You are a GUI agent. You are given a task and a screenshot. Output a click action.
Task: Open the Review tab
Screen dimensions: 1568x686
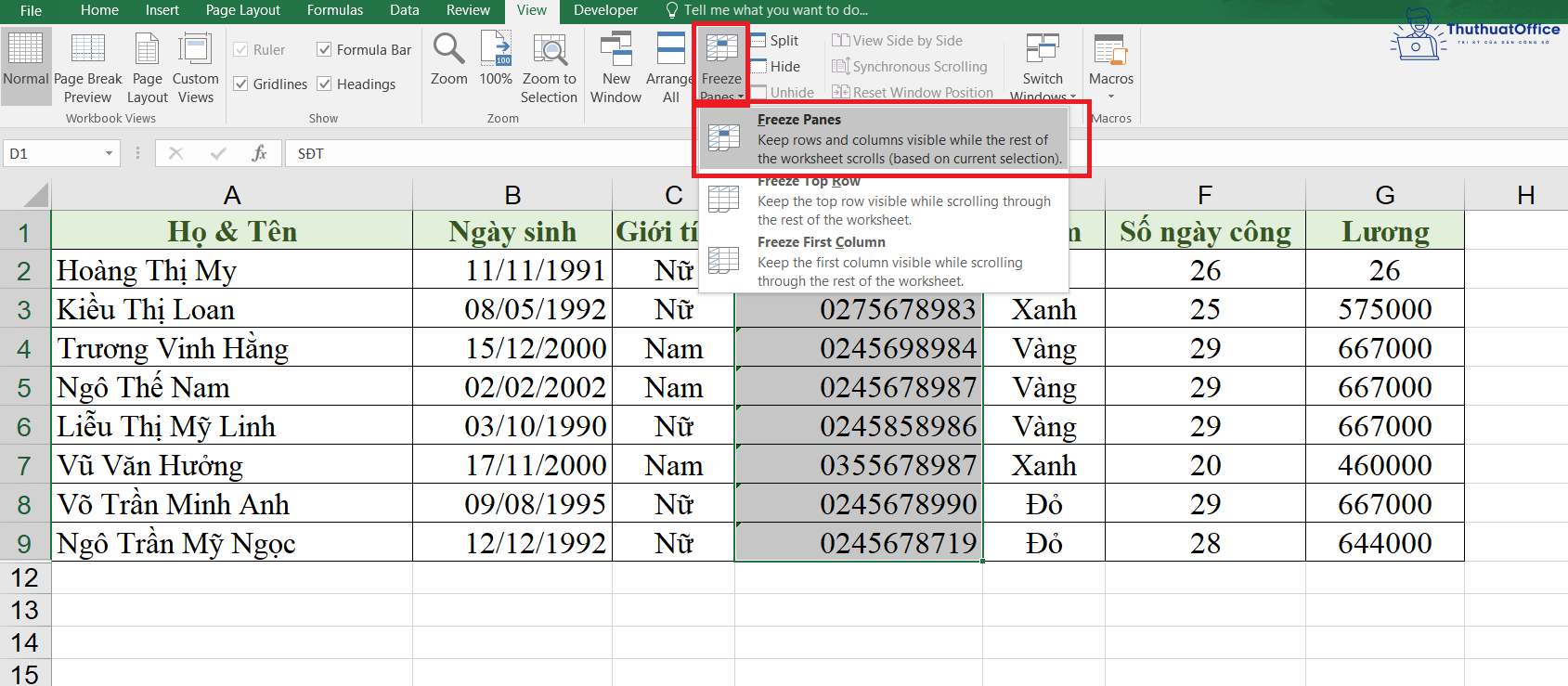468,10
